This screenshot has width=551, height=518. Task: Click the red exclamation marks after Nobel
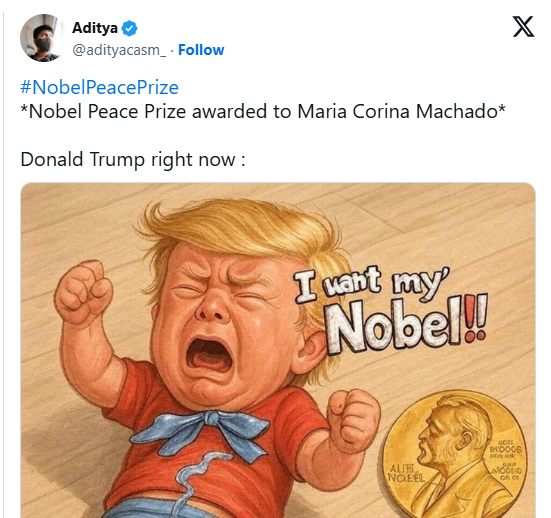476,318
